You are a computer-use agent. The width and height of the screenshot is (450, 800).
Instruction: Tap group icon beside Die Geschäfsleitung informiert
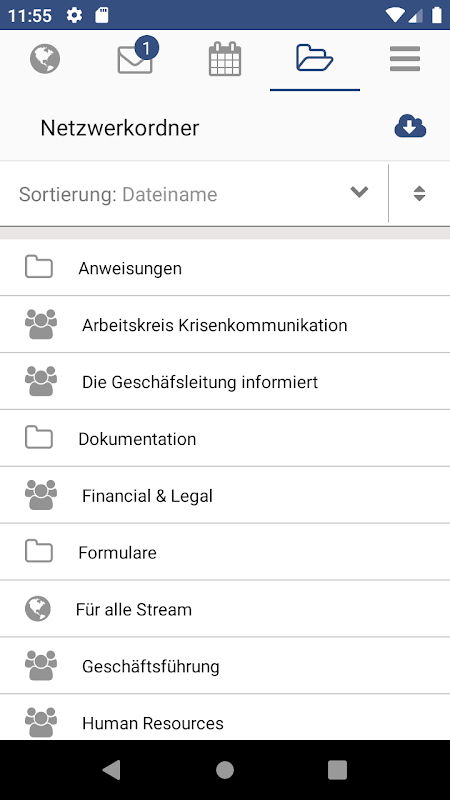tap(41, 382)
